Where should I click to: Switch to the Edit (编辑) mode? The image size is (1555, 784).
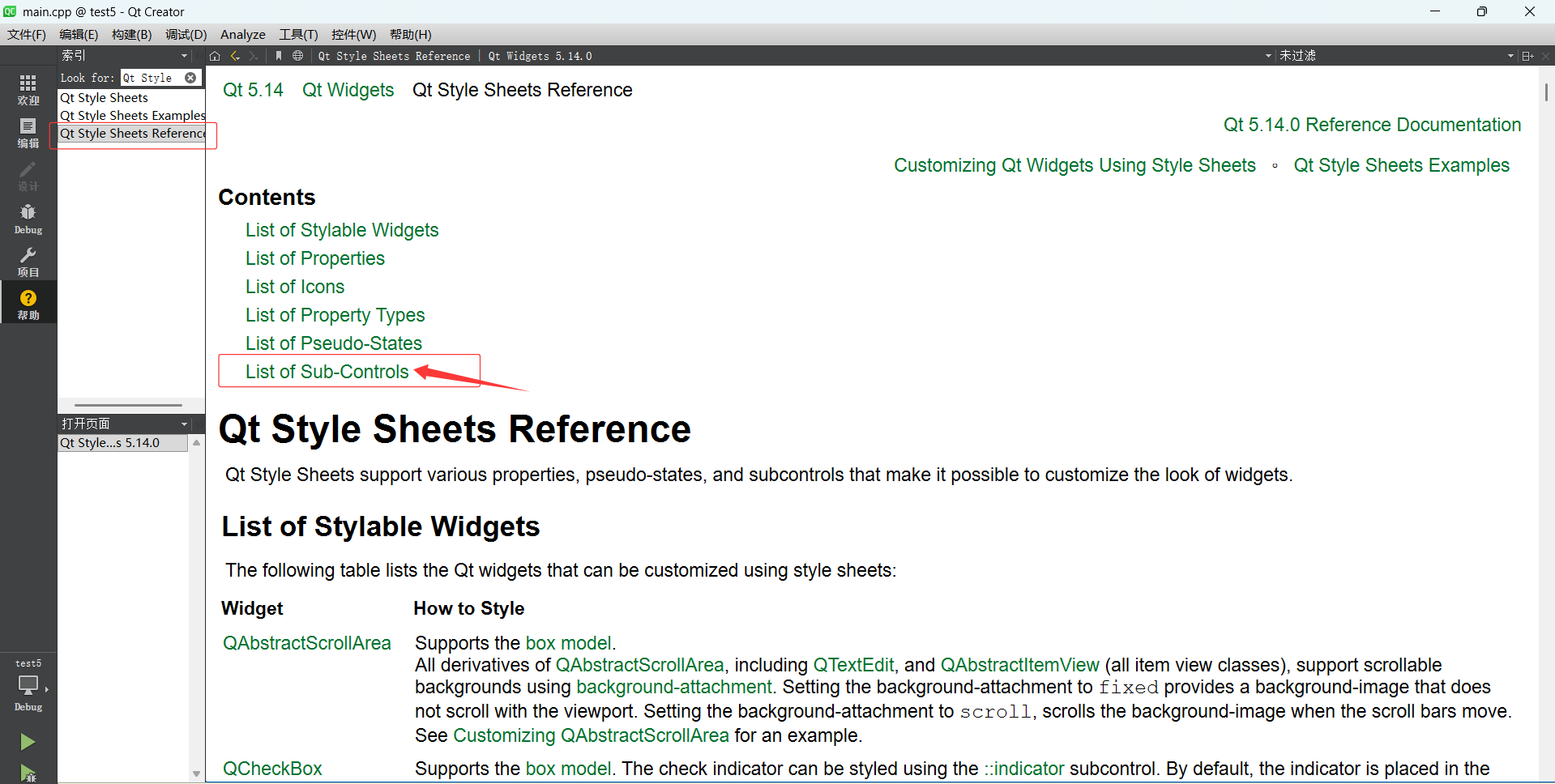click(x=28, y=133)
